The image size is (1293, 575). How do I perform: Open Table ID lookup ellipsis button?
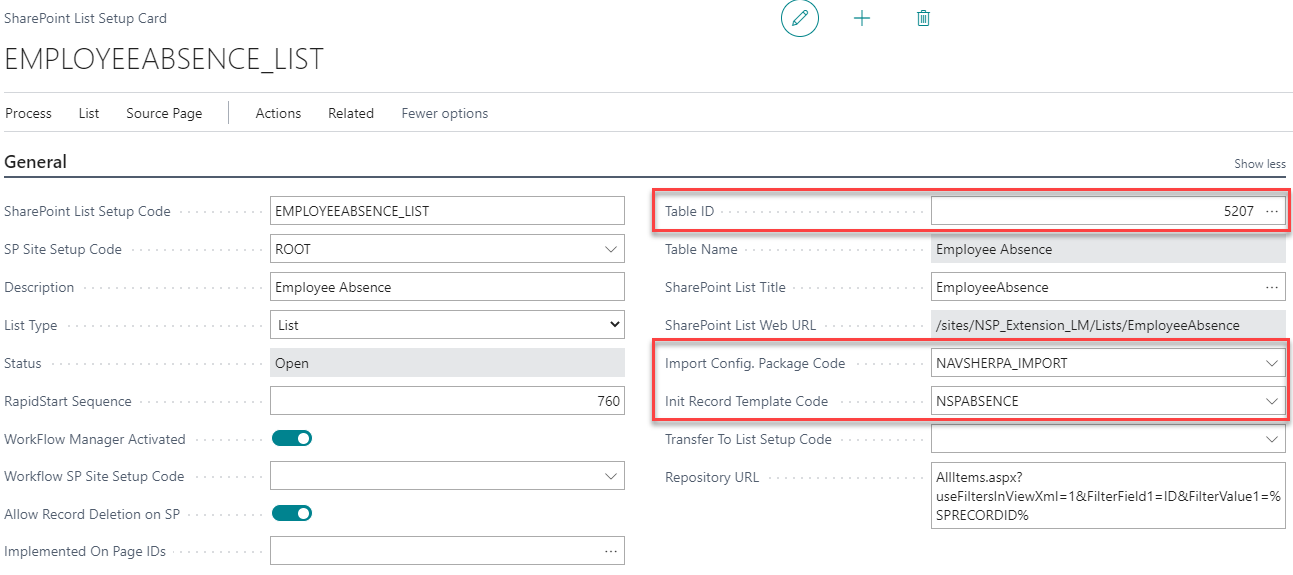tap(1272, 211)
